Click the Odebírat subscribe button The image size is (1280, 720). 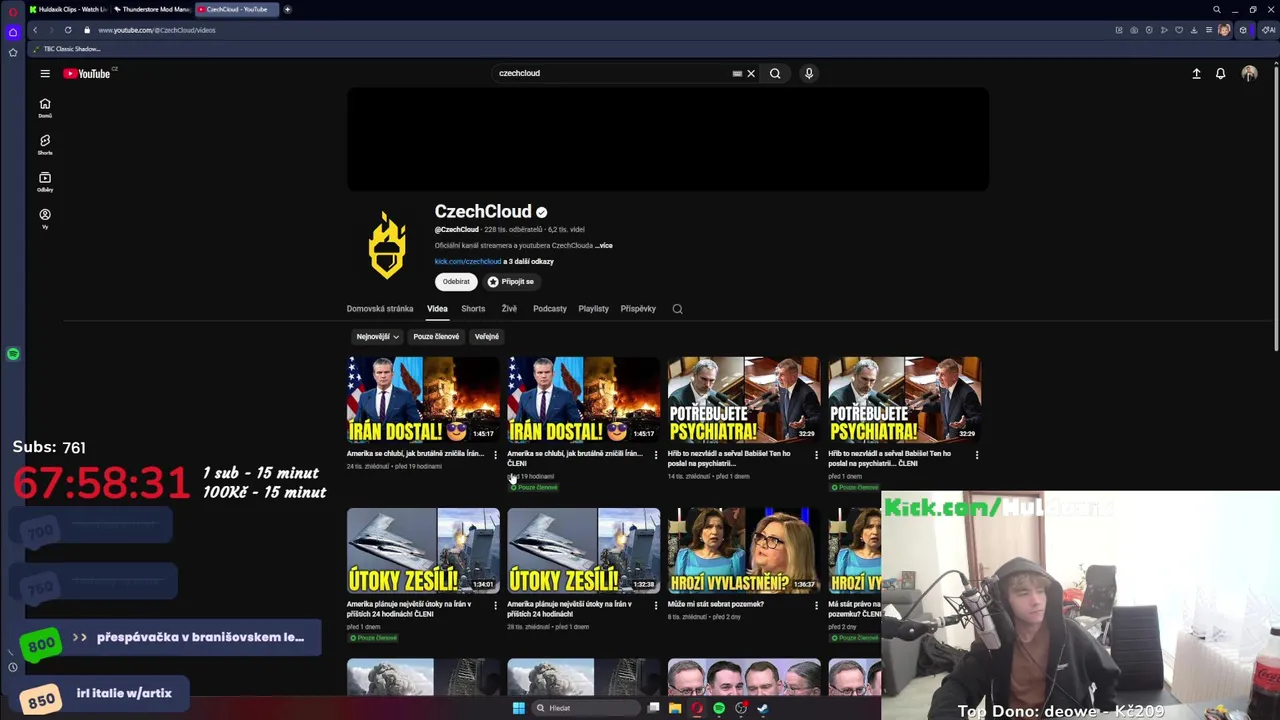(x=456, y=282)
